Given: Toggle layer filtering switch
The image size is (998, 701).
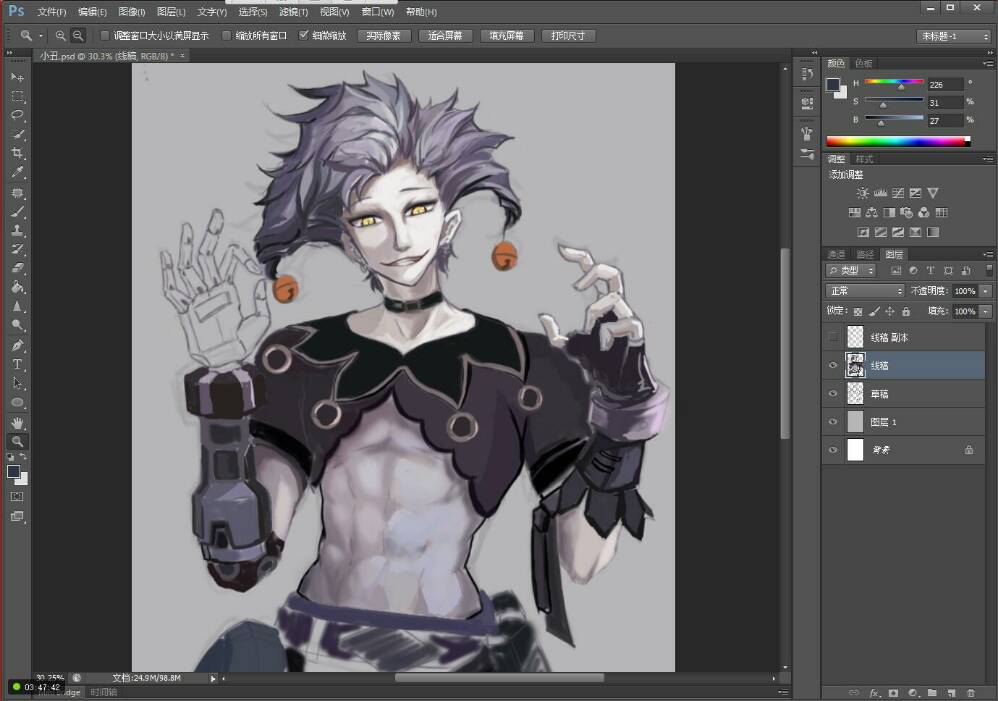Looking at the screenshot, I should pyautogui.click(x=988, y=271).
